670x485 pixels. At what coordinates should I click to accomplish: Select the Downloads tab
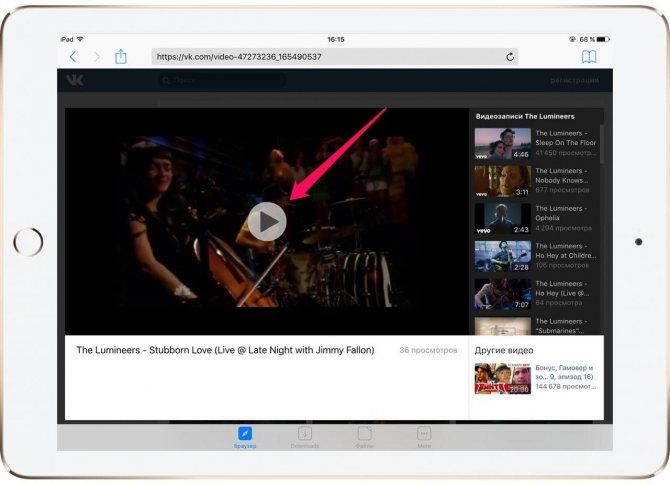(305, 437)
